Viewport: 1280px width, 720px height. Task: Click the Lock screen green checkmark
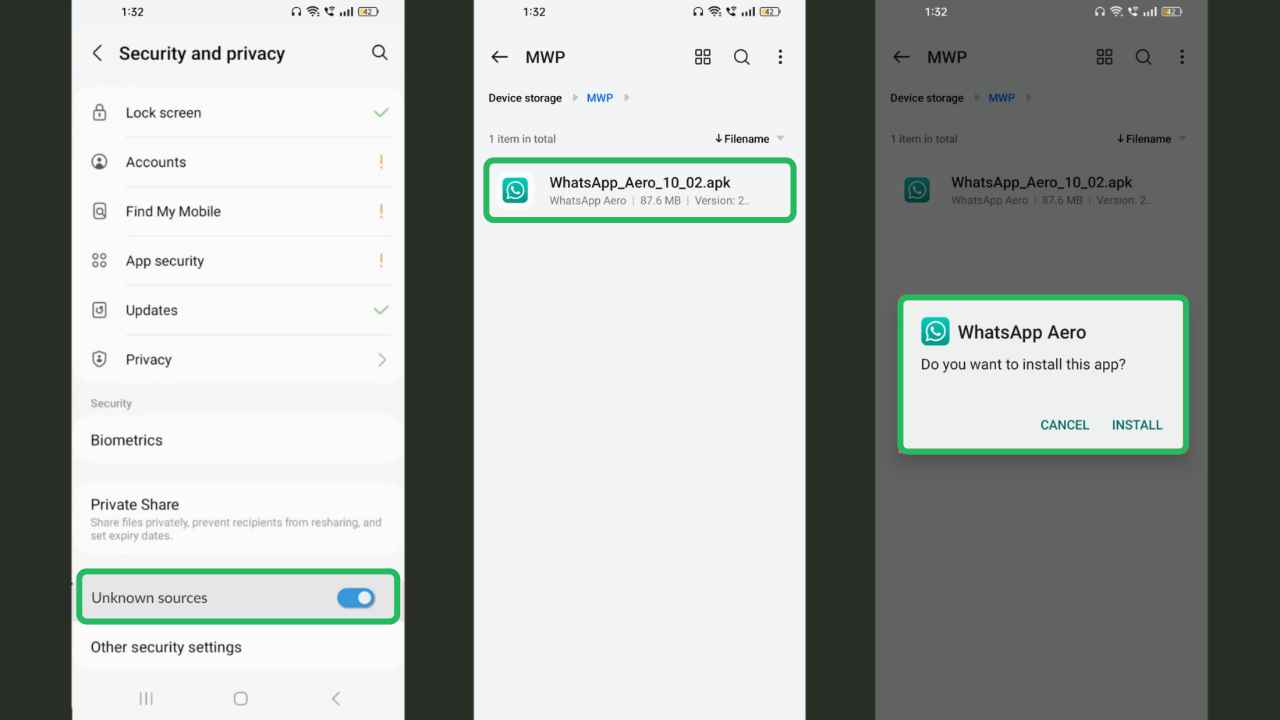click(381, 113)
